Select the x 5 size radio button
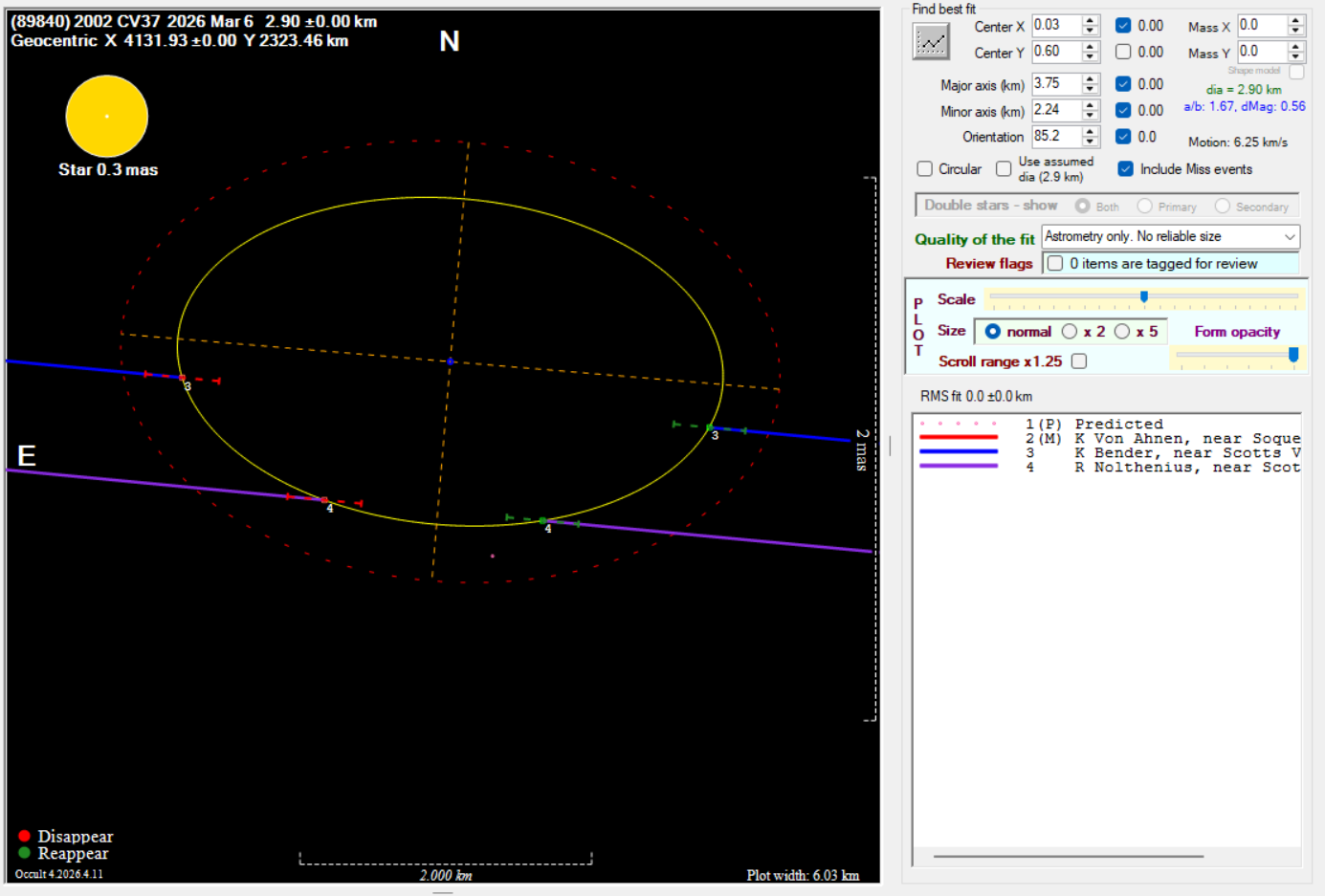 point(1122,332)
